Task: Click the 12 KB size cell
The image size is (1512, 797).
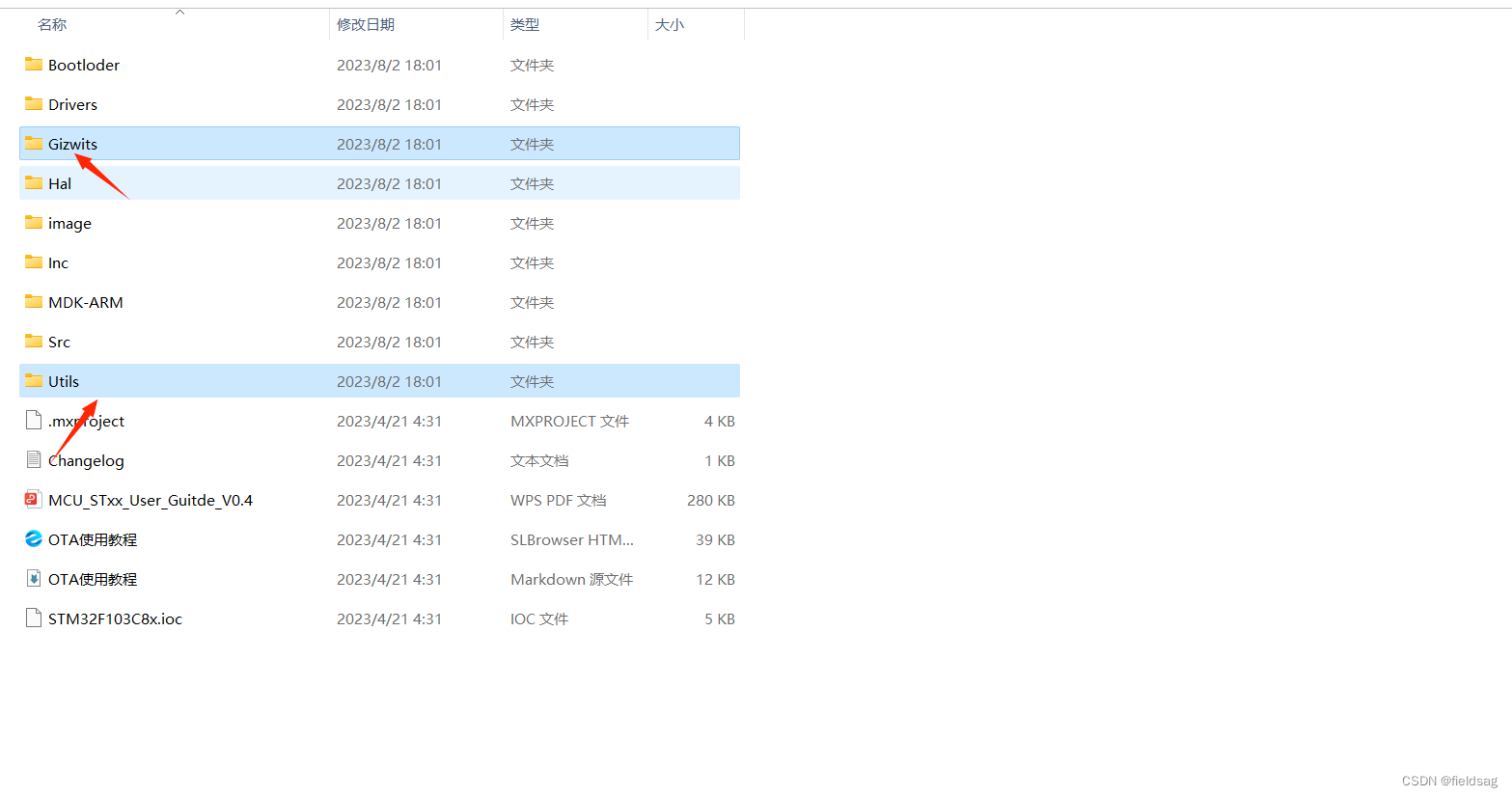Action: tap(715, 579)
